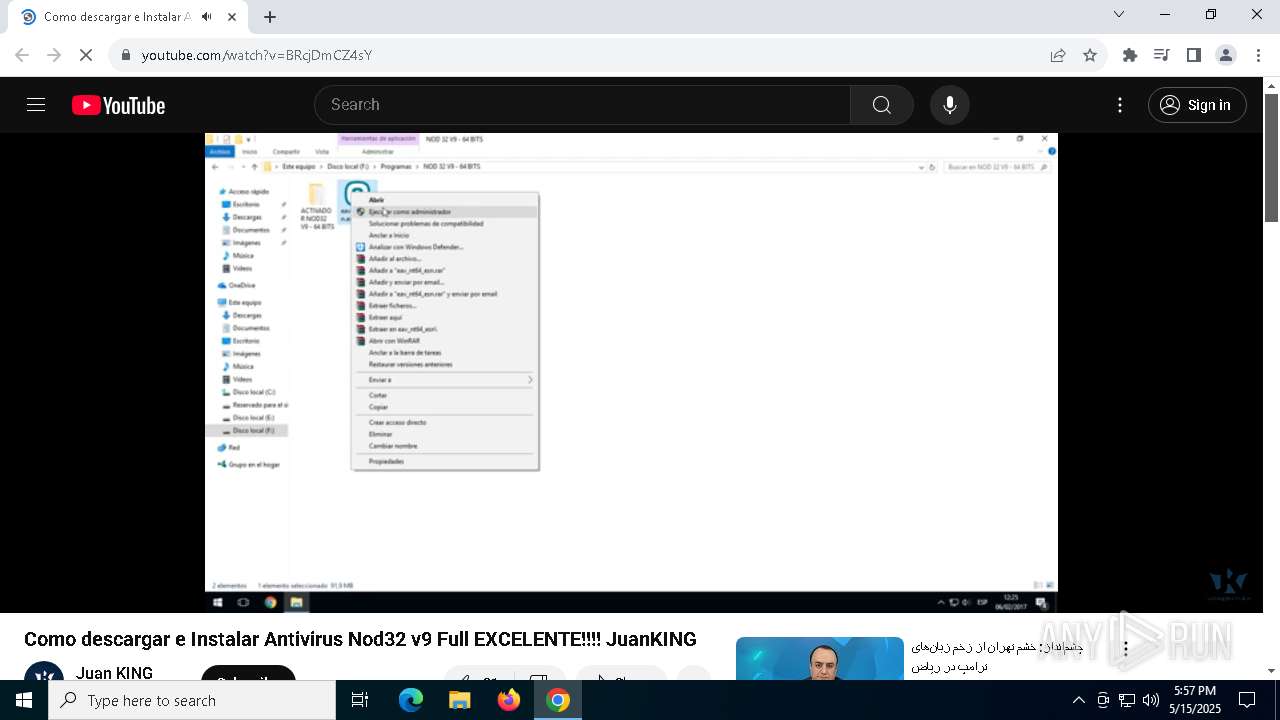Open Chrome's tab search chevron
Image resolution: width=1280 pixels, height=720 pixels.
(x=1119, y=14)
